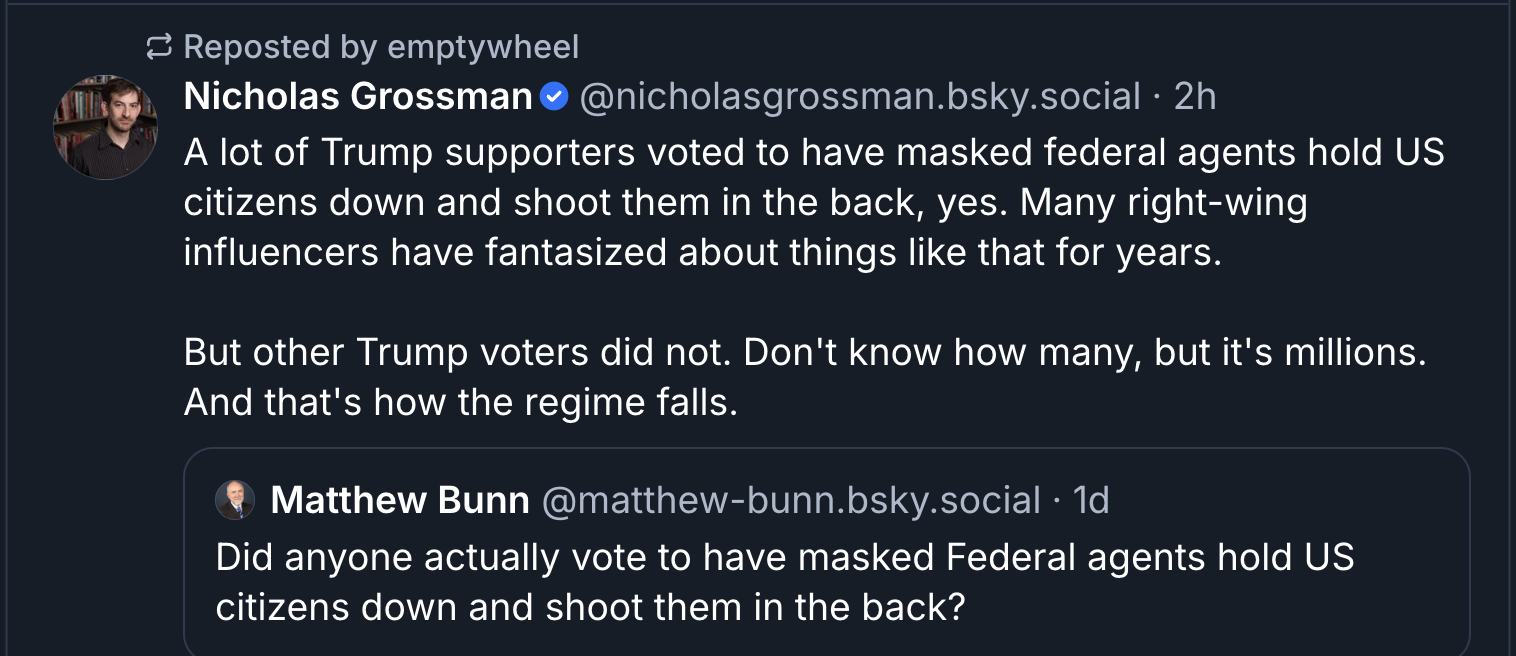
Task: Click Nicholas Grossman's profile avatar
Action: click(x=105, y=128)
